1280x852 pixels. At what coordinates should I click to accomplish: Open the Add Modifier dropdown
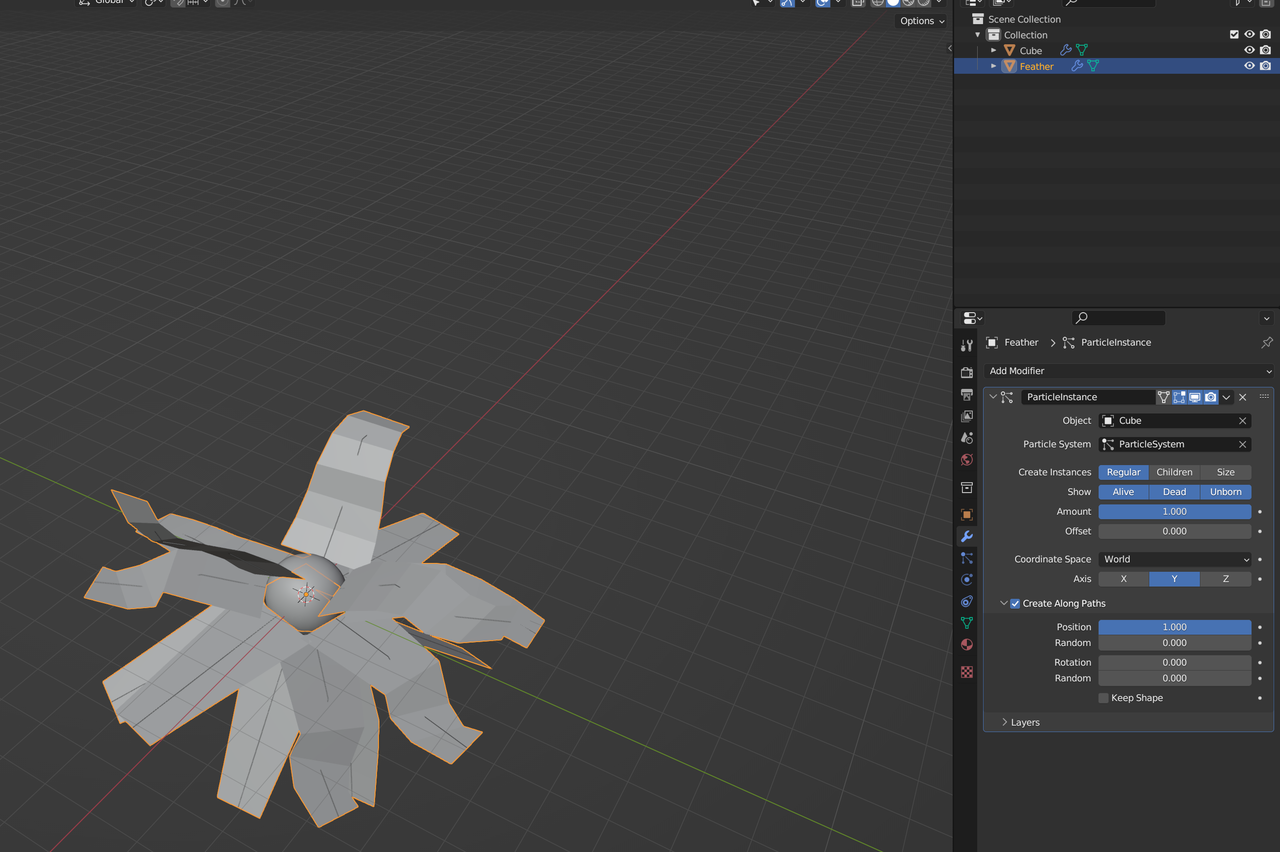(x=1128, y=371)
